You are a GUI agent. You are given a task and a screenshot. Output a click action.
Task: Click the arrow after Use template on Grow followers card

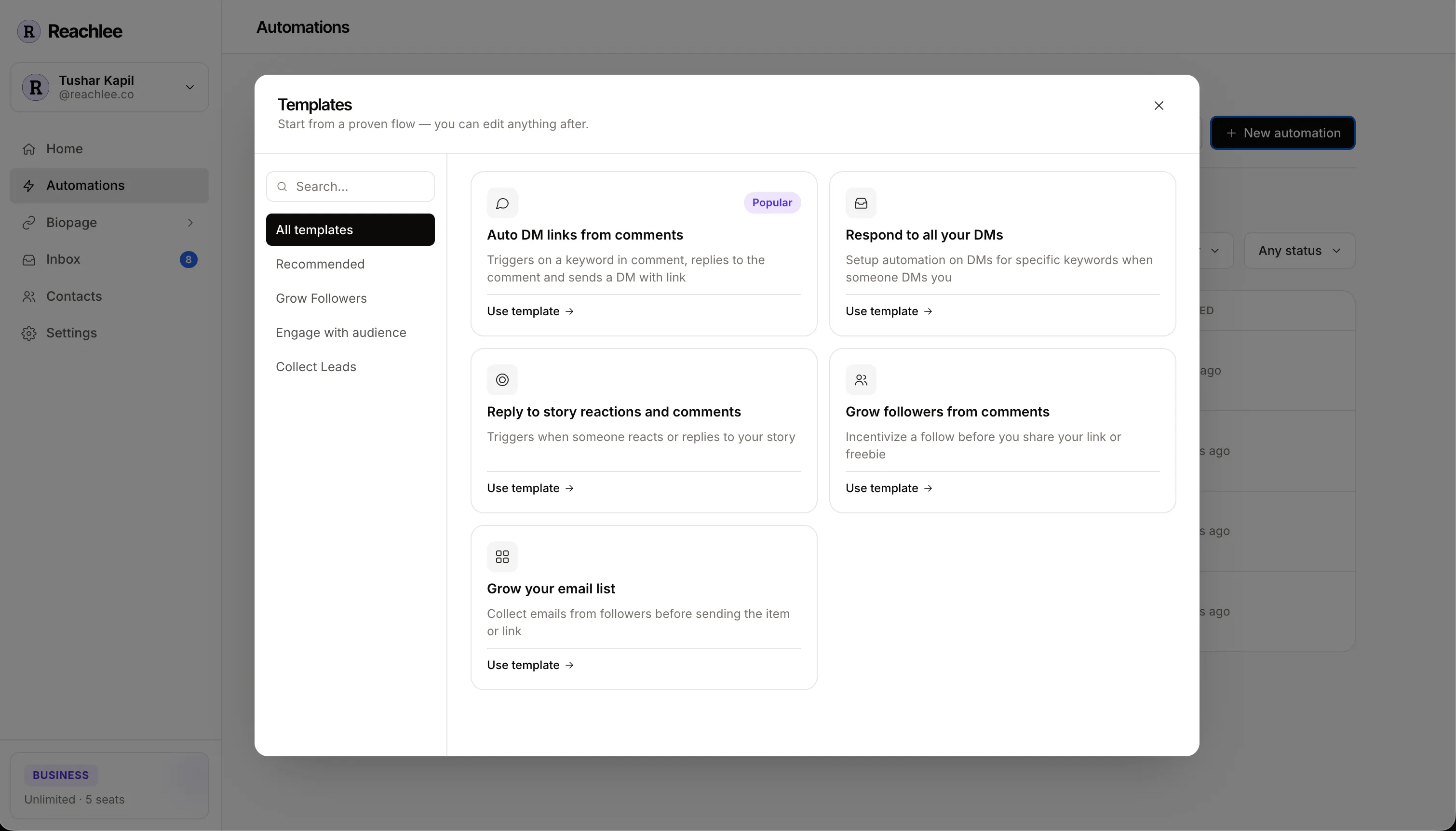coord(928,488)
